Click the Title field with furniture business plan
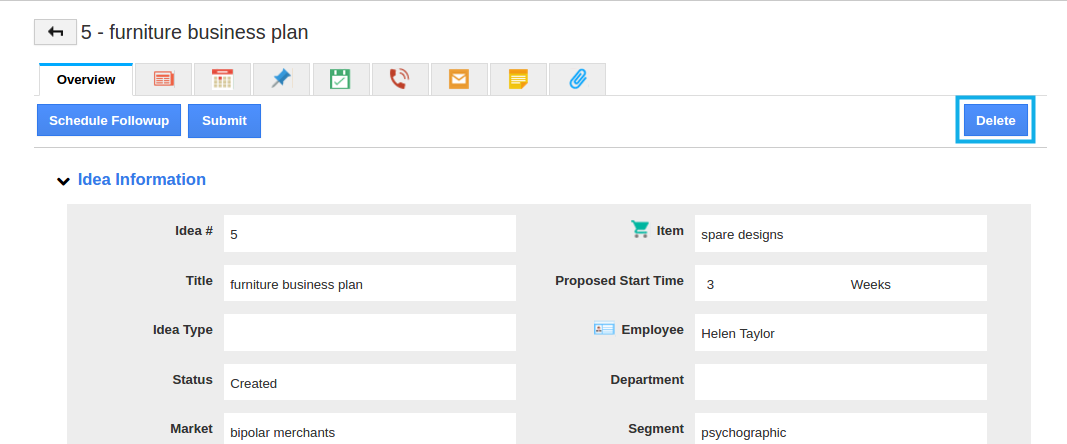The image size is (1067, 444). pyautogui.click(x=370, y=283)
